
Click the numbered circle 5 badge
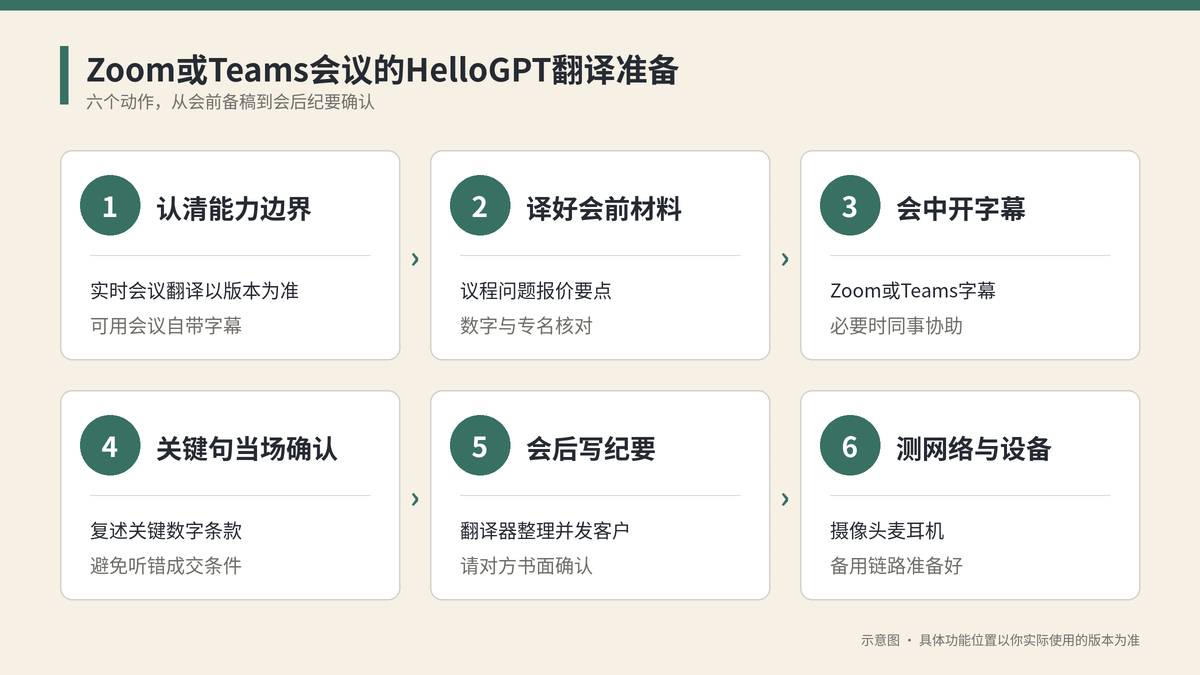point(480,447)
